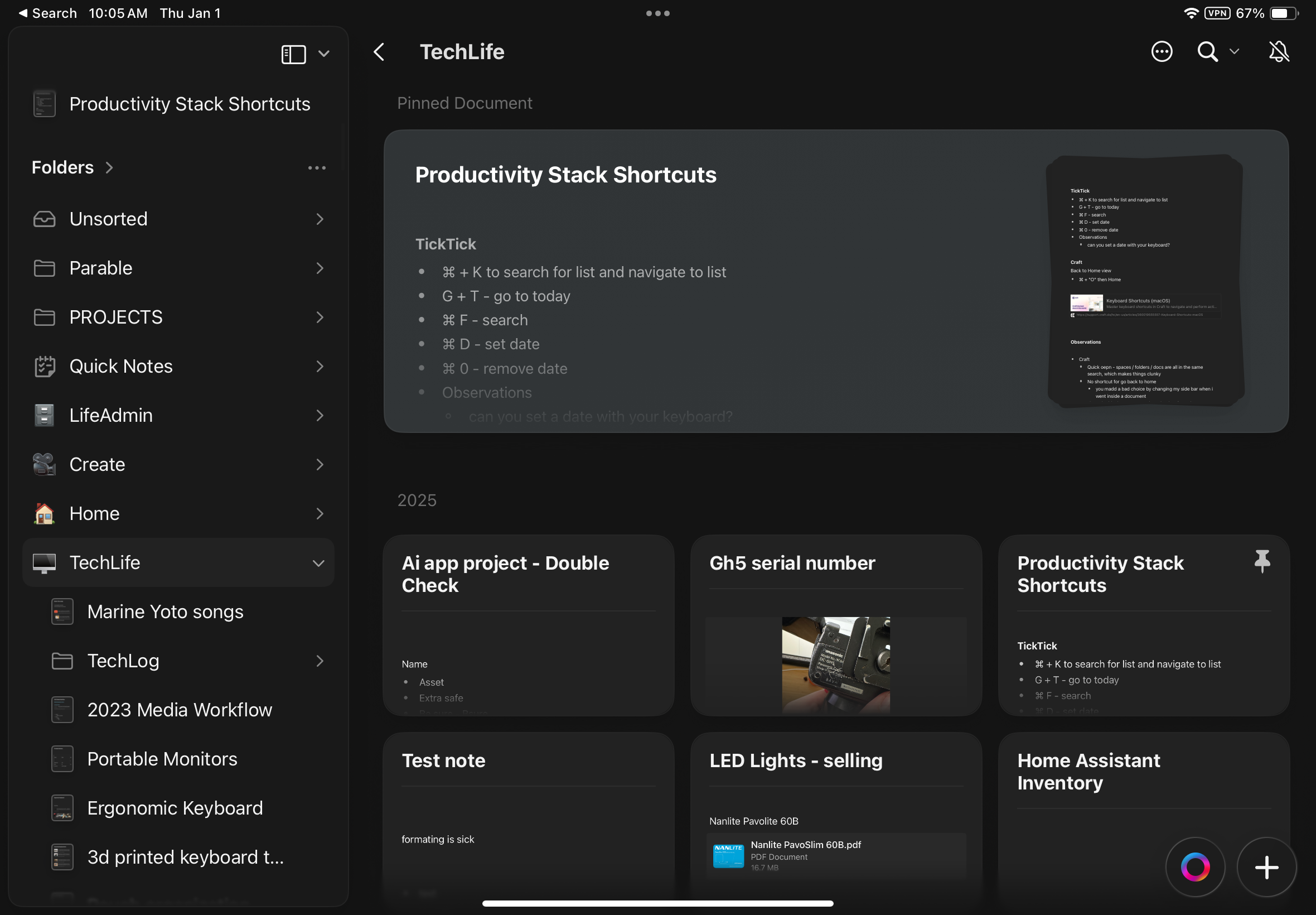Viewport: 1316px width, 915px height.
Task: Tap the back arrow beside TechLife title
Action: 379,52
